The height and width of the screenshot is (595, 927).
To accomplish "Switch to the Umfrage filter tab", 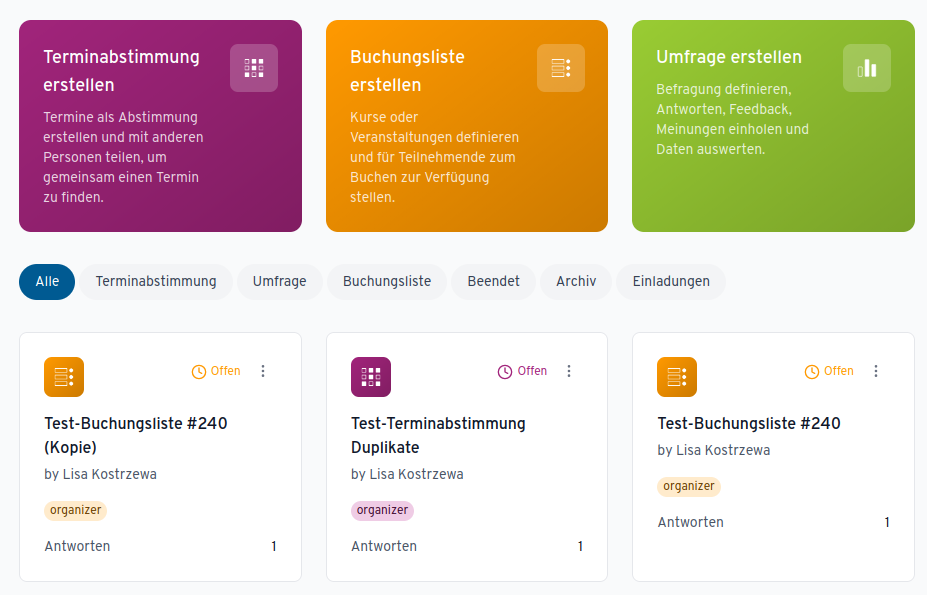I will tap(280, 282).
